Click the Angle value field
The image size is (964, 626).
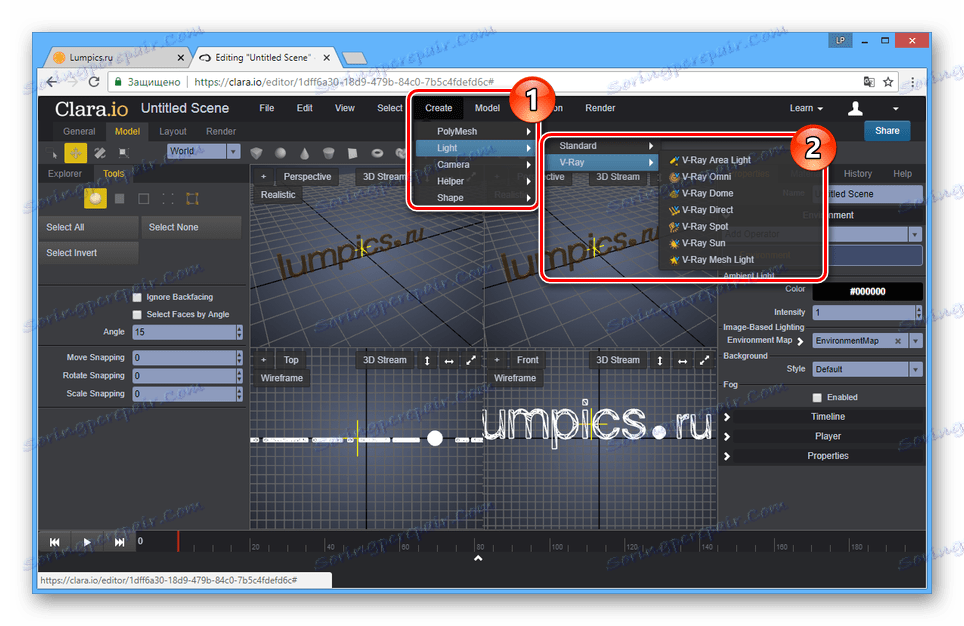click(x=184, y=332)
